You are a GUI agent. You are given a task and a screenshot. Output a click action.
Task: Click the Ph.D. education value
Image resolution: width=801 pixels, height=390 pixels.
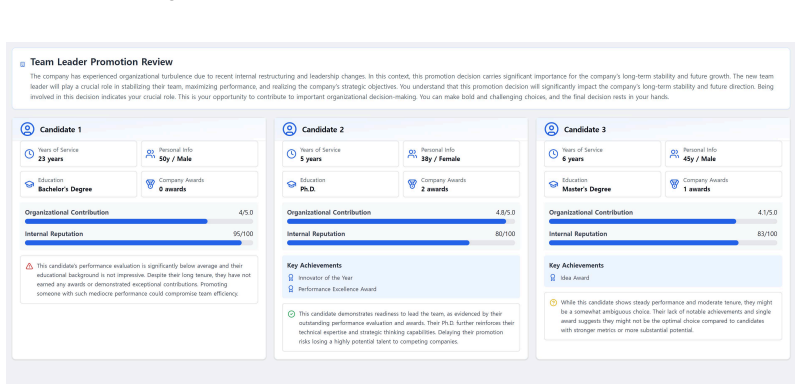point(308,189)
